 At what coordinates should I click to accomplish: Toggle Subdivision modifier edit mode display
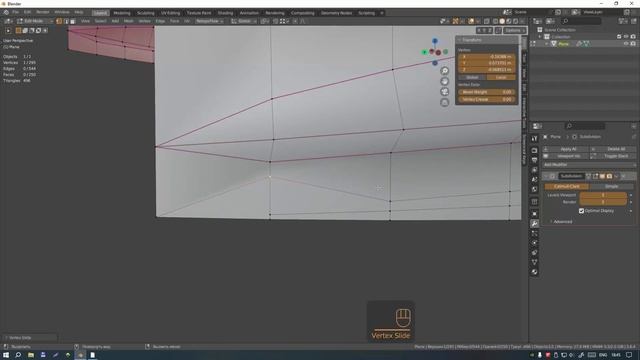click(x=595, y=176)
